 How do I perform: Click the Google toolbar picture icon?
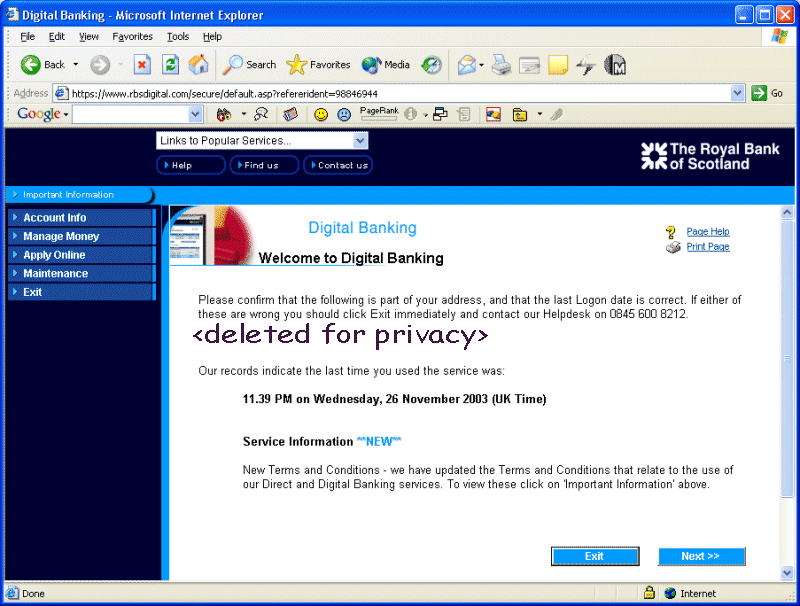tap(493, 114)
